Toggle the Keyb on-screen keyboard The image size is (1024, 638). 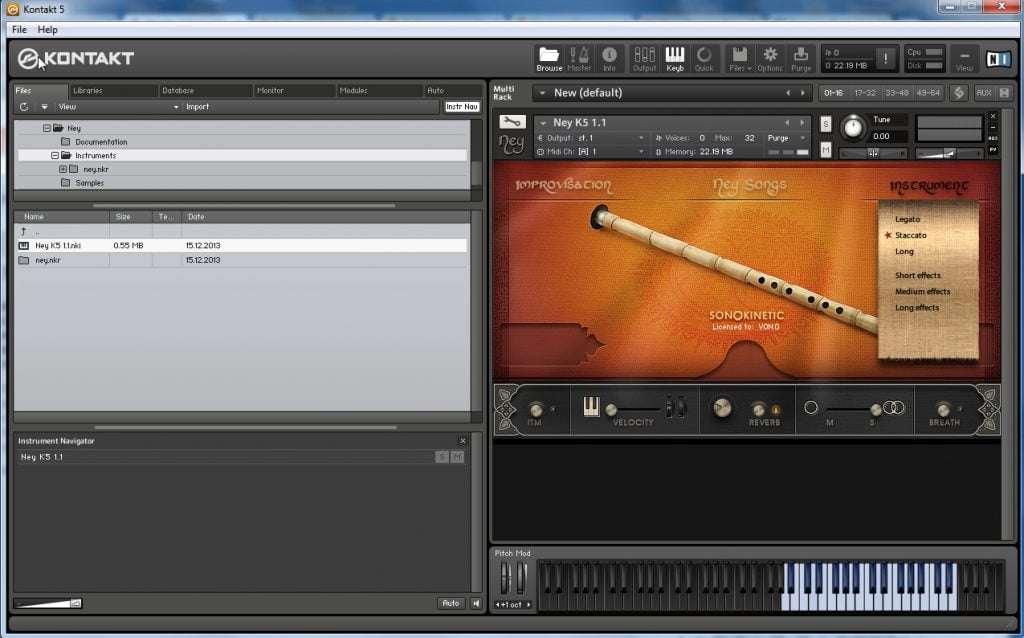click(x=675, y=59)
